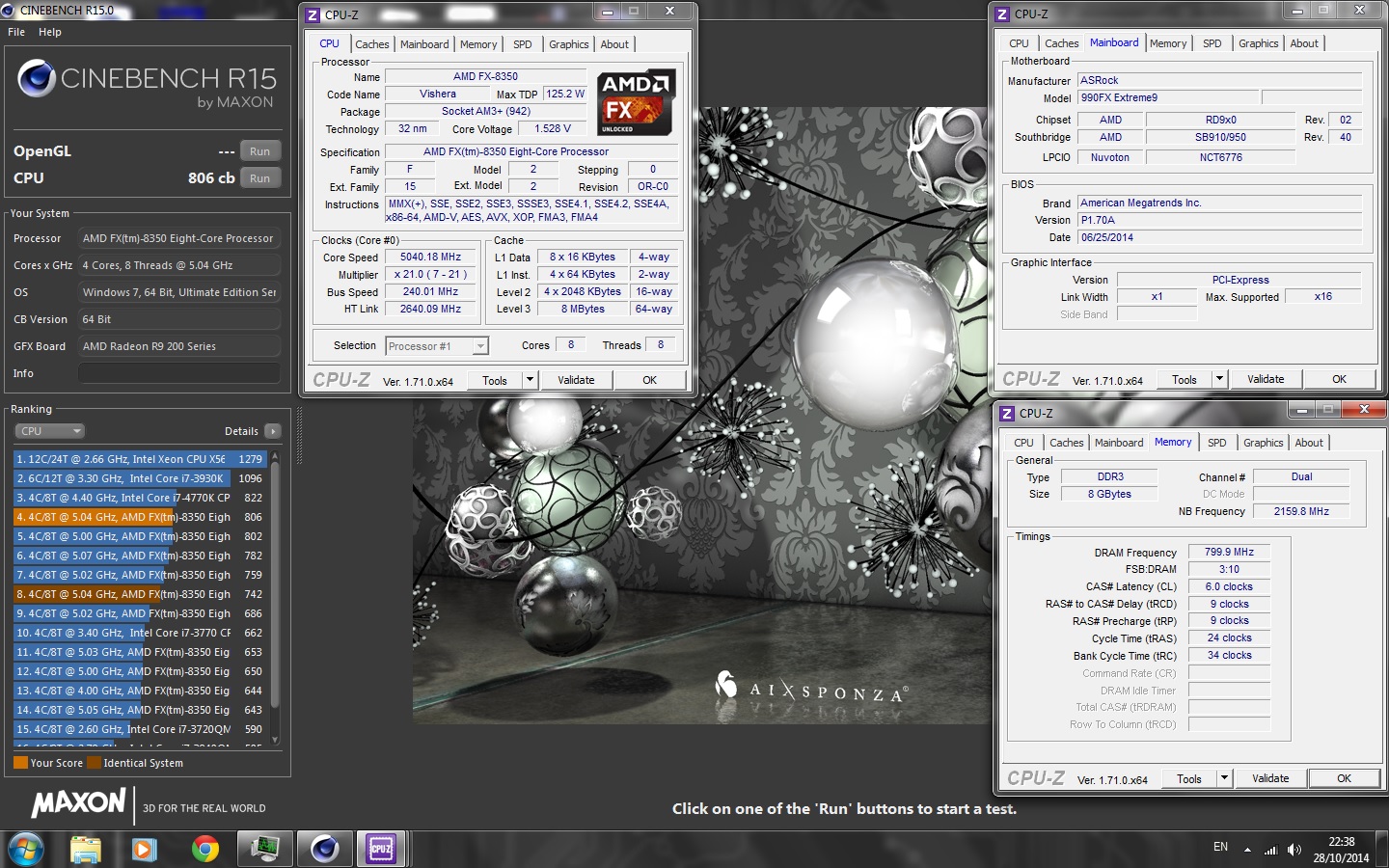Open CPU tab in CPU-Z Mainboard window
The height and width of the screenshot is (868, 1389).
click(x=1019, y=43)
